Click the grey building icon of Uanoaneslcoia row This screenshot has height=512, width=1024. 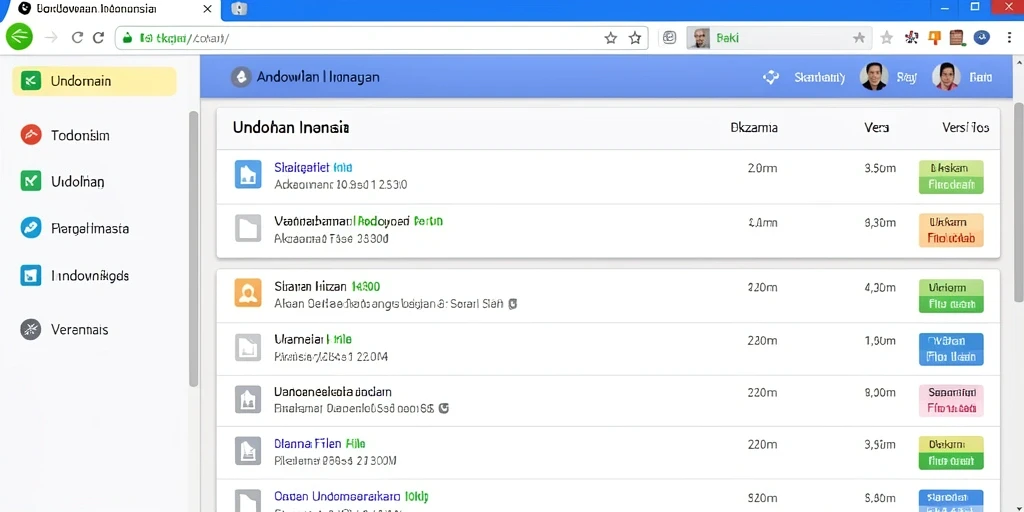coord(248,399)
